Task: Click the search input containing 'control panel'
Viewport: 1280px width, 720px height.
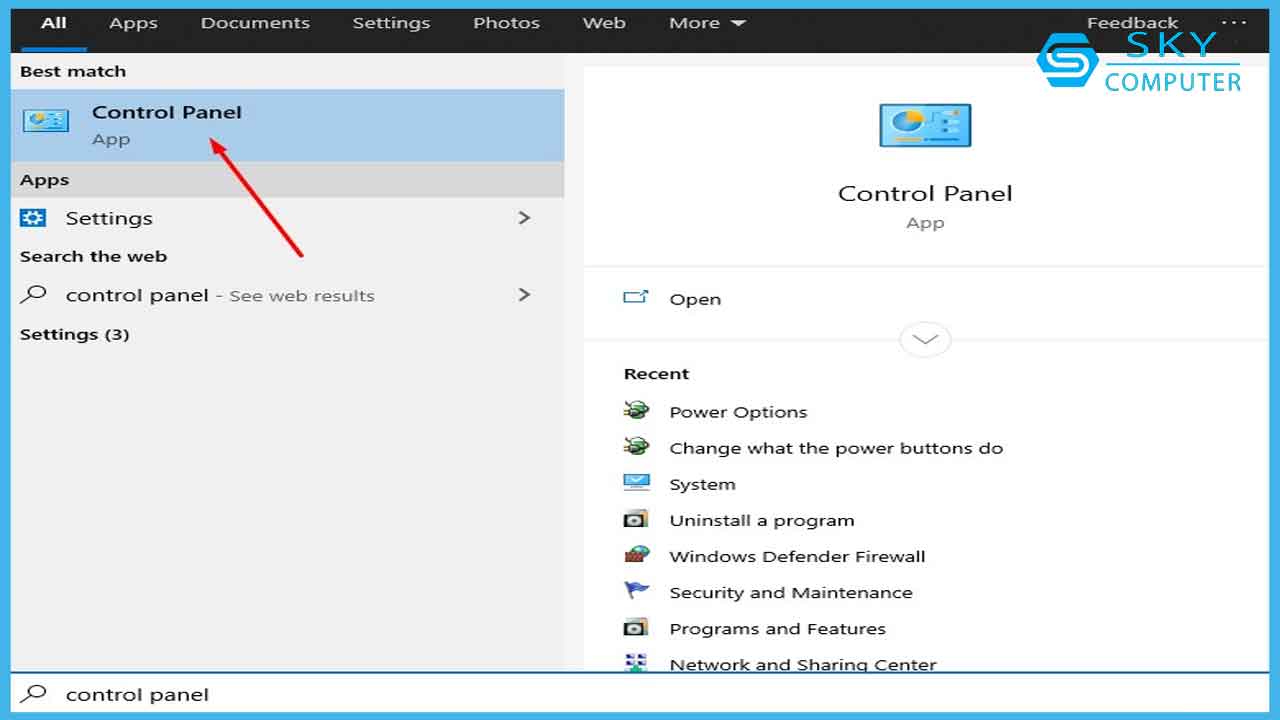Action: point(640,694)
